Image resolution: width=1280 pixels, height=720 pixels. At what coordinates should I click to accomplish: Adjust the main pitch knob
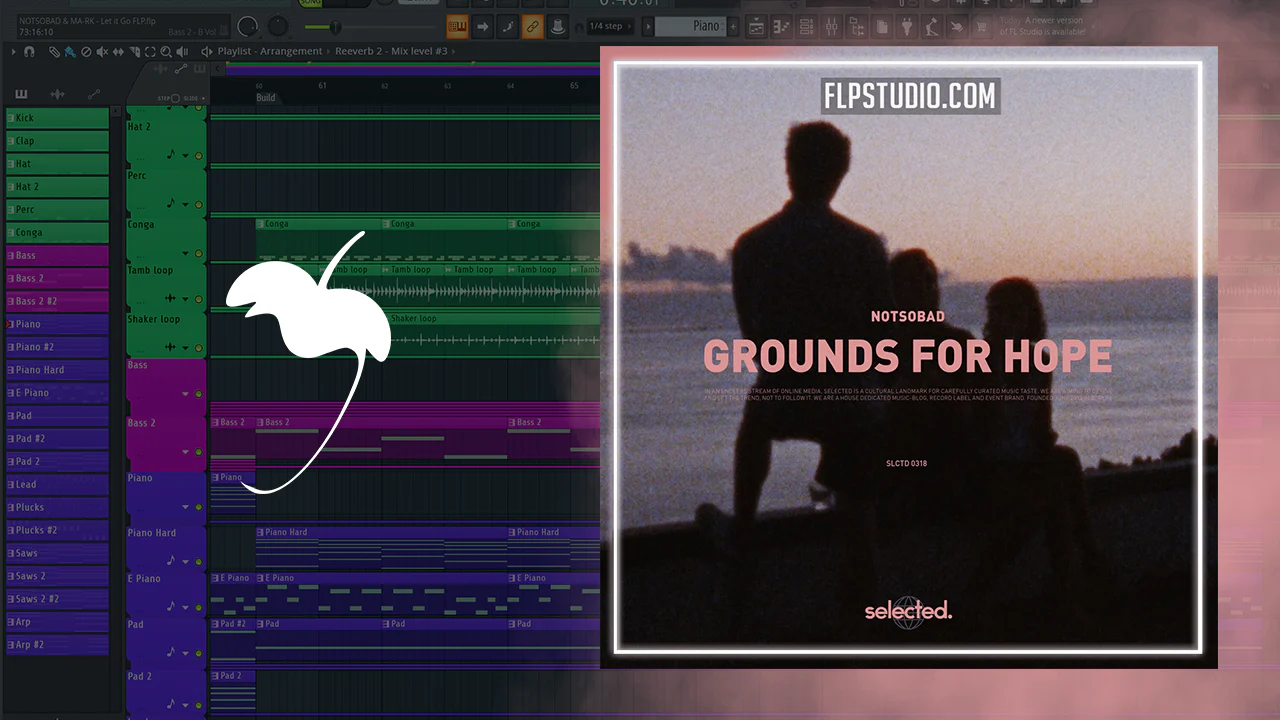coord(278,27)
